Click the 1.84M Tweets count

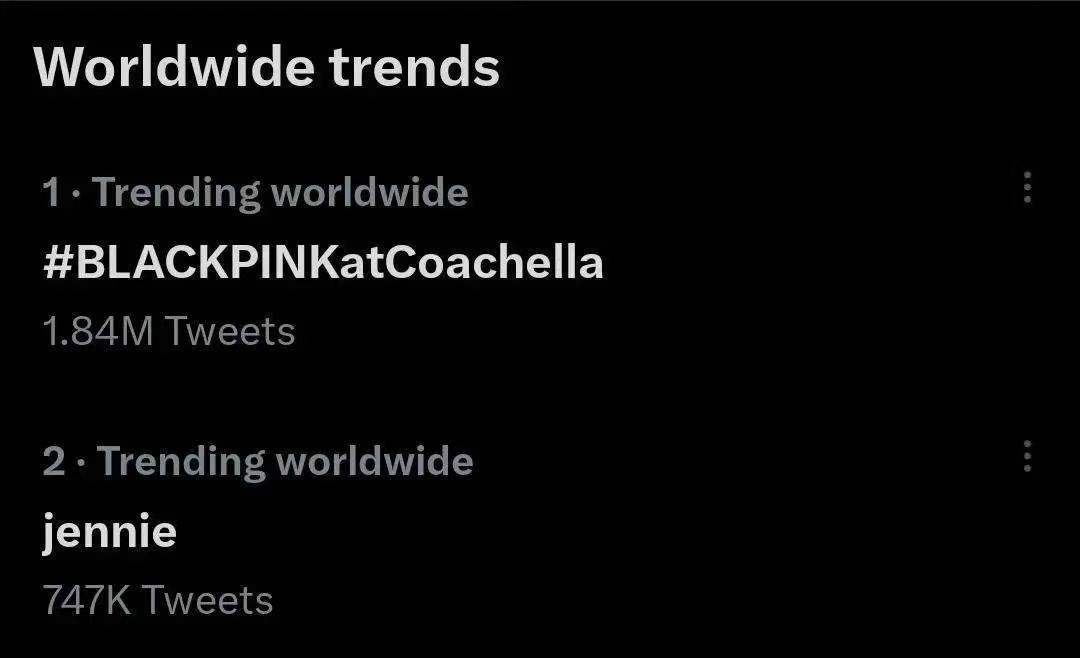coord(169,331)
